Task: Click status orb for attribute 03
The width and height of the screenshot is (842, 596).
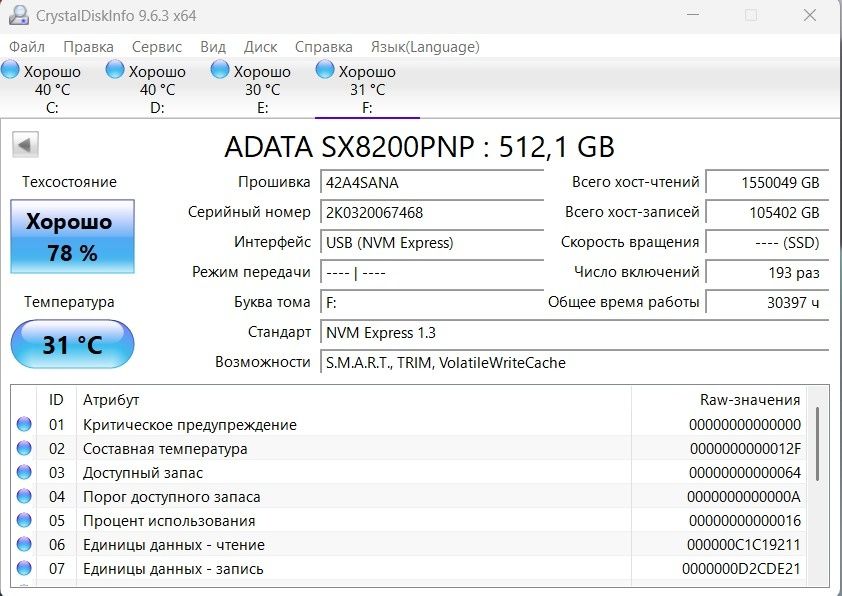Action: (x=24, y=472)
